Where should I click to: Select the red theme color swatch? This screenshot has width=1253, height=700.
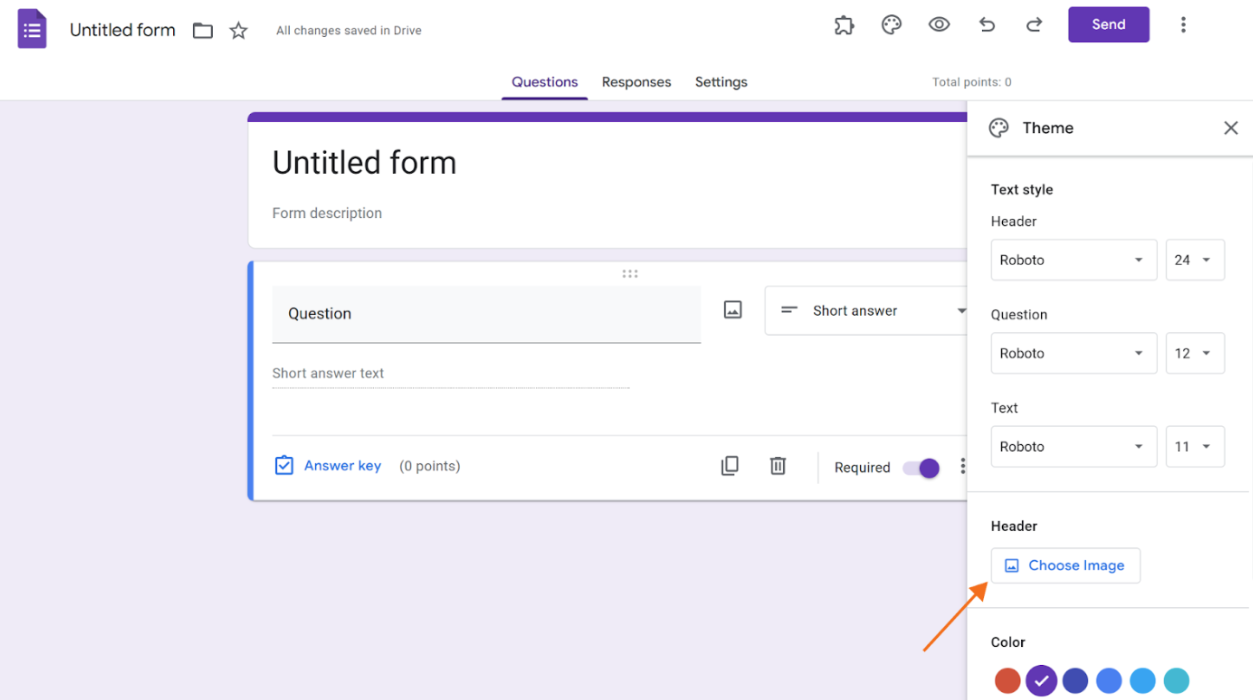[x=1007, y=681]
